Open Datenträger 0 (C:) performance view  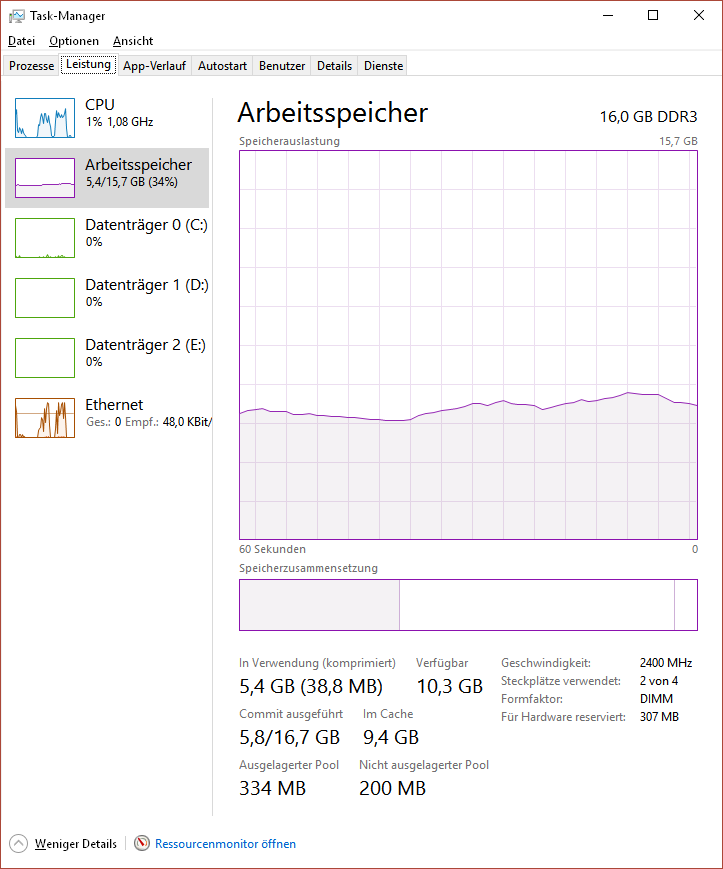(x=107, y=238)
